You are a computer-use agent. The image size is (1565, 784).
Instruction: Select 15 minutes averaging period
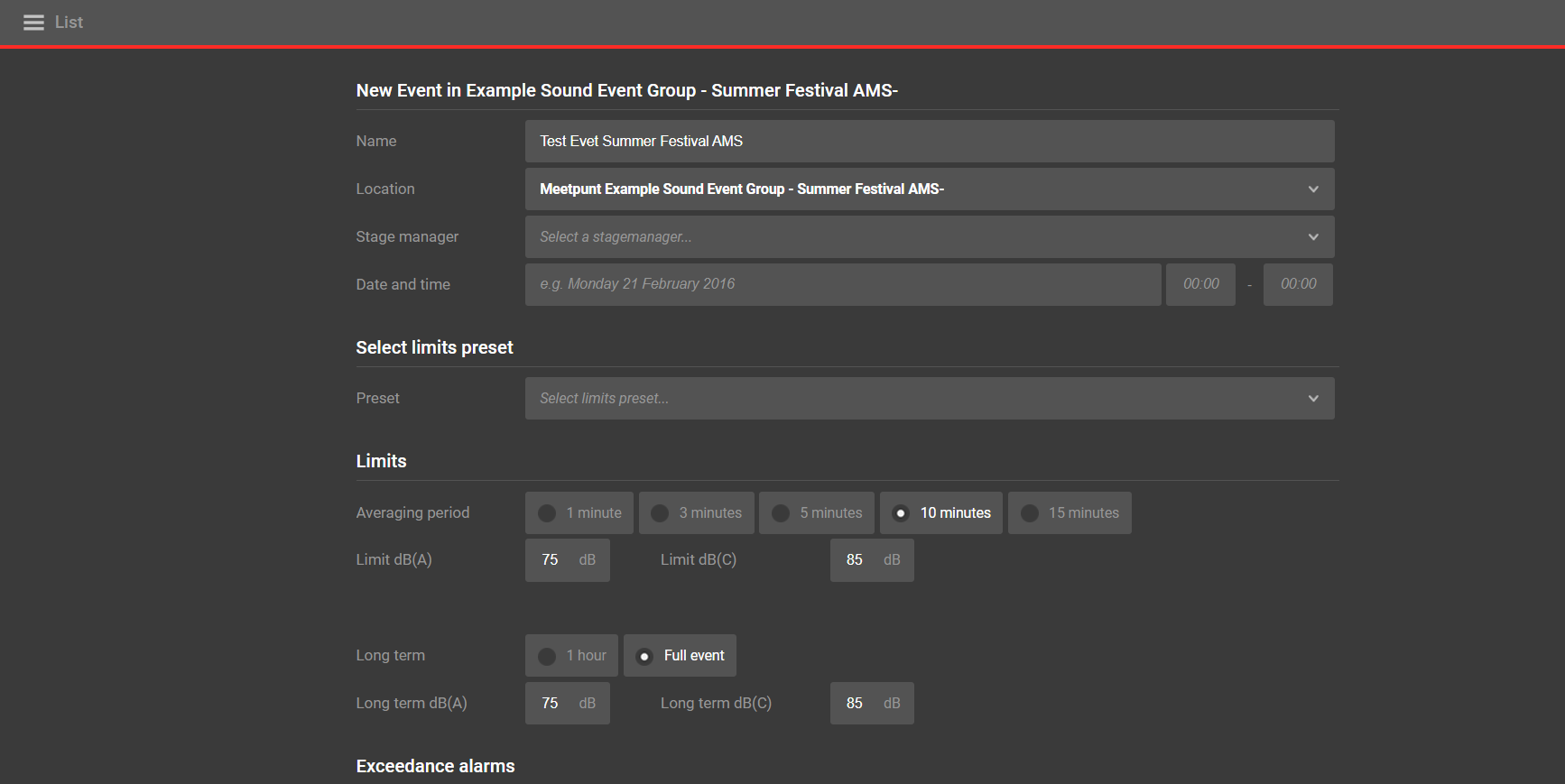point(1070,513)
